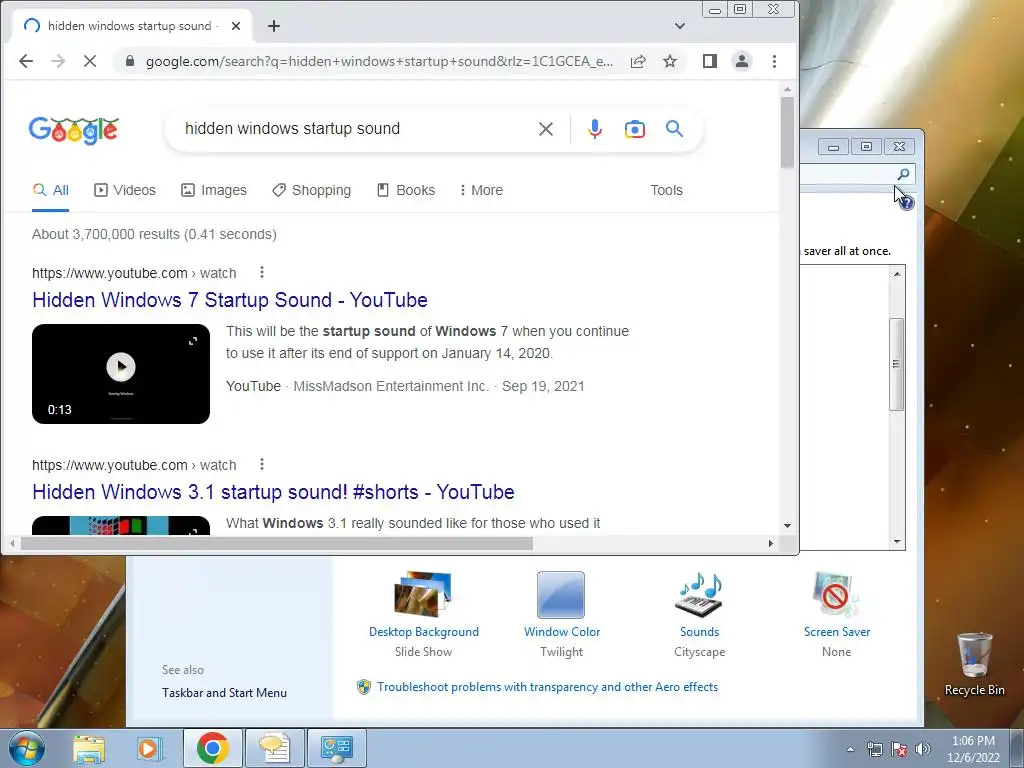
Task: Switch to Images results tab
Action: coord(214,190)
